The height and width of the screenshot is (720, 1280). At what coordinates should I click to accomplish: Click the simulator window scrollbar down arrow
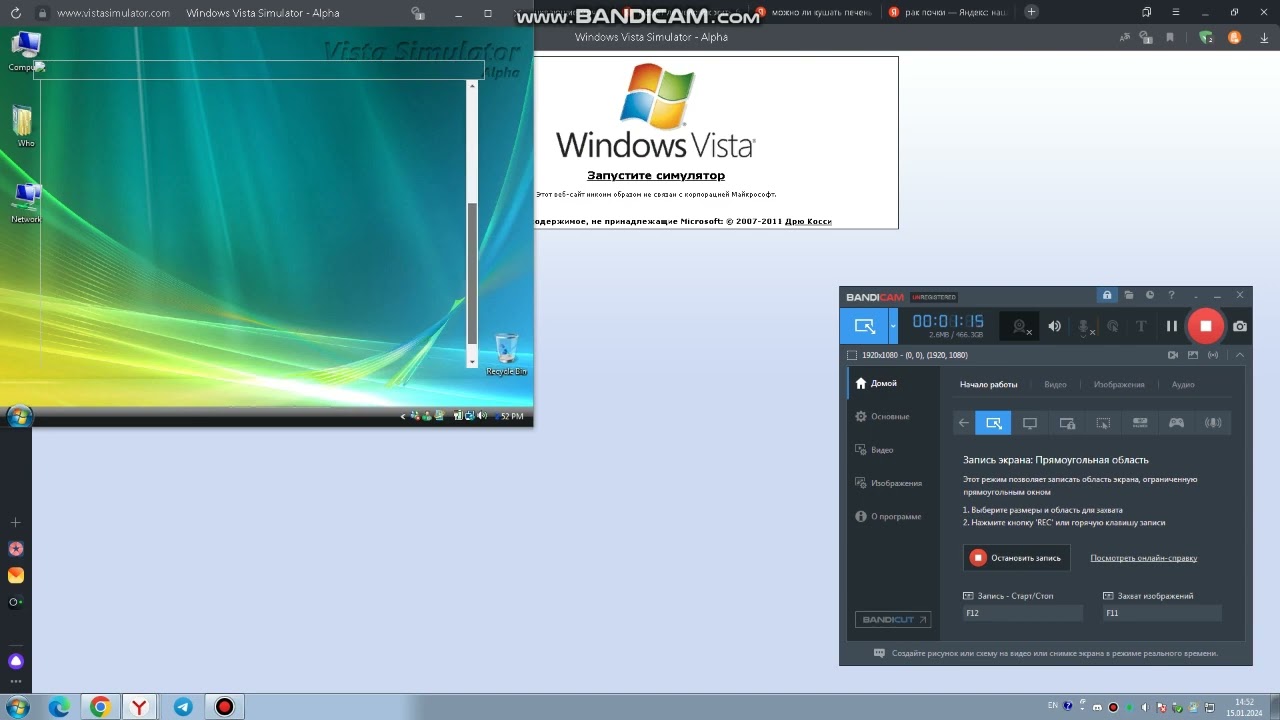[x=473, y=361]
